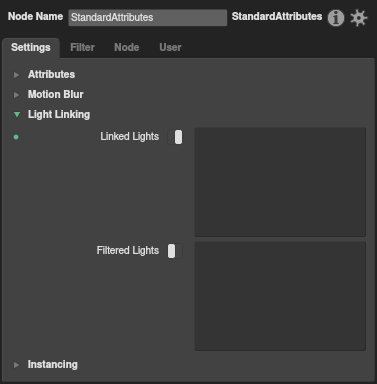
Task: Click the Node Name text field
Action: tap(148, 17)
